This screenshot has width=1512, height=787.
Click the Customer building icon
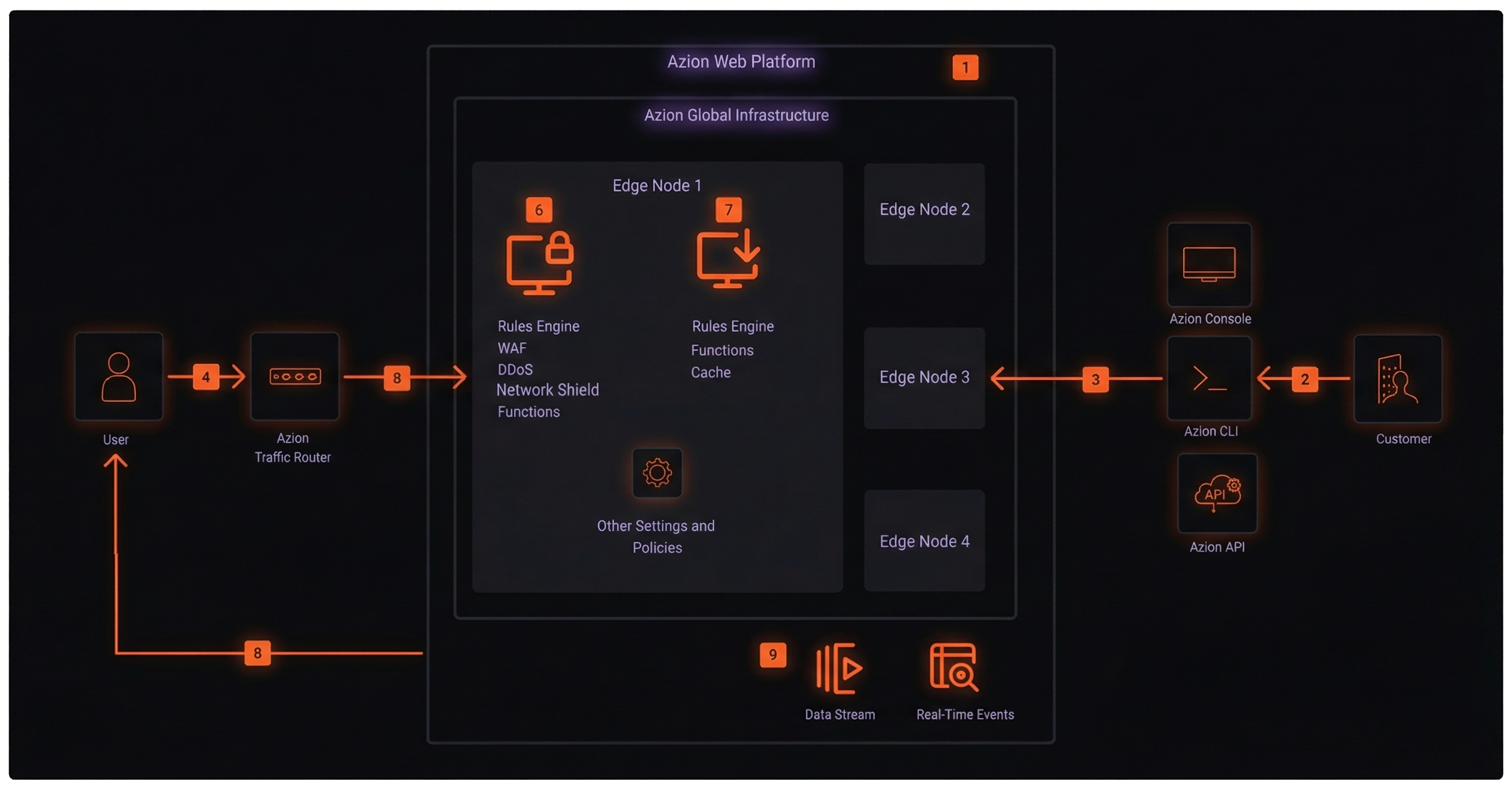click(x=1398, y=379)
